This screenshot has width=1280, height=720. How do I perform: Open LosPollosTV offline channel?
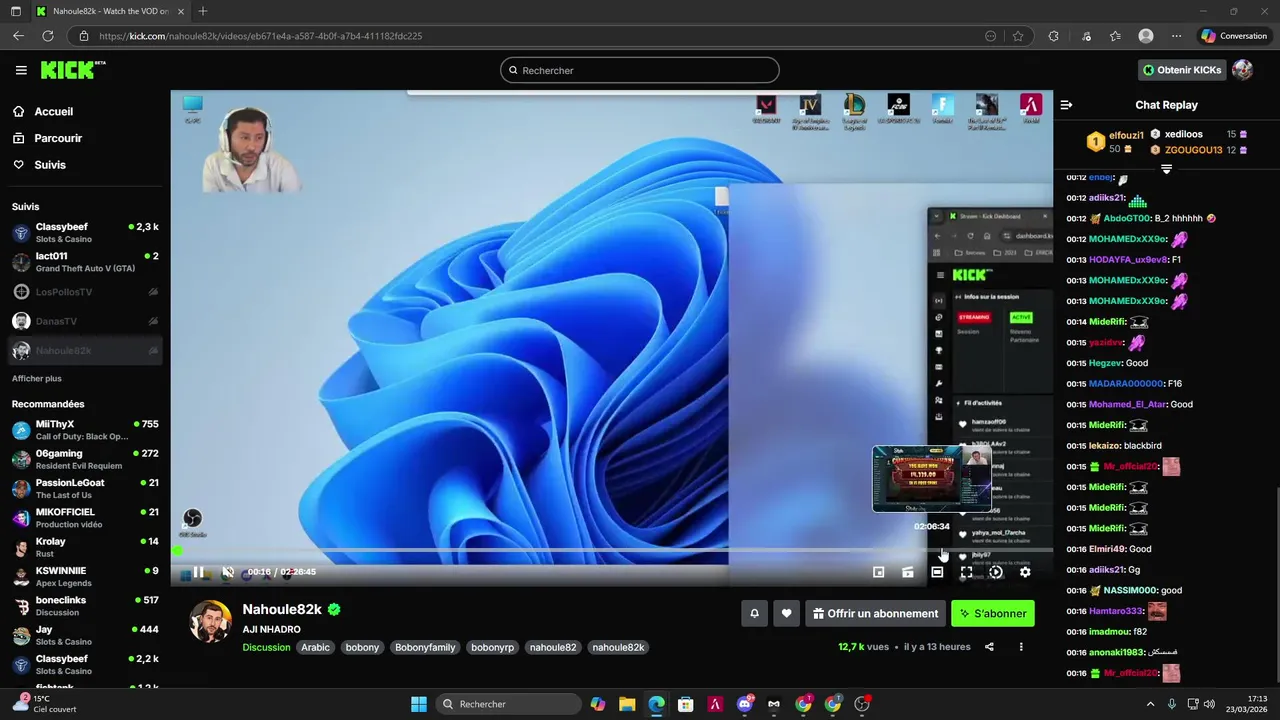pyautogui.click(x=85, y=292)
